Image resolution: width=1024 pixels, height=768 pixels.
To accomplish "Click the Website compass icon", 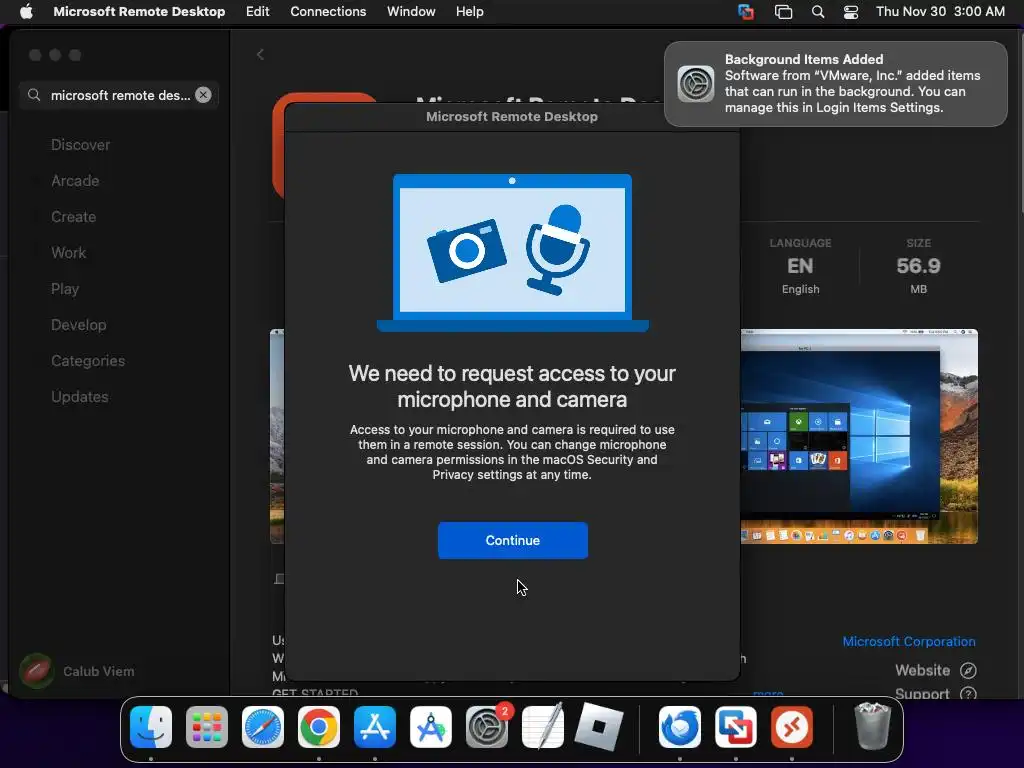I will (968, 670).
